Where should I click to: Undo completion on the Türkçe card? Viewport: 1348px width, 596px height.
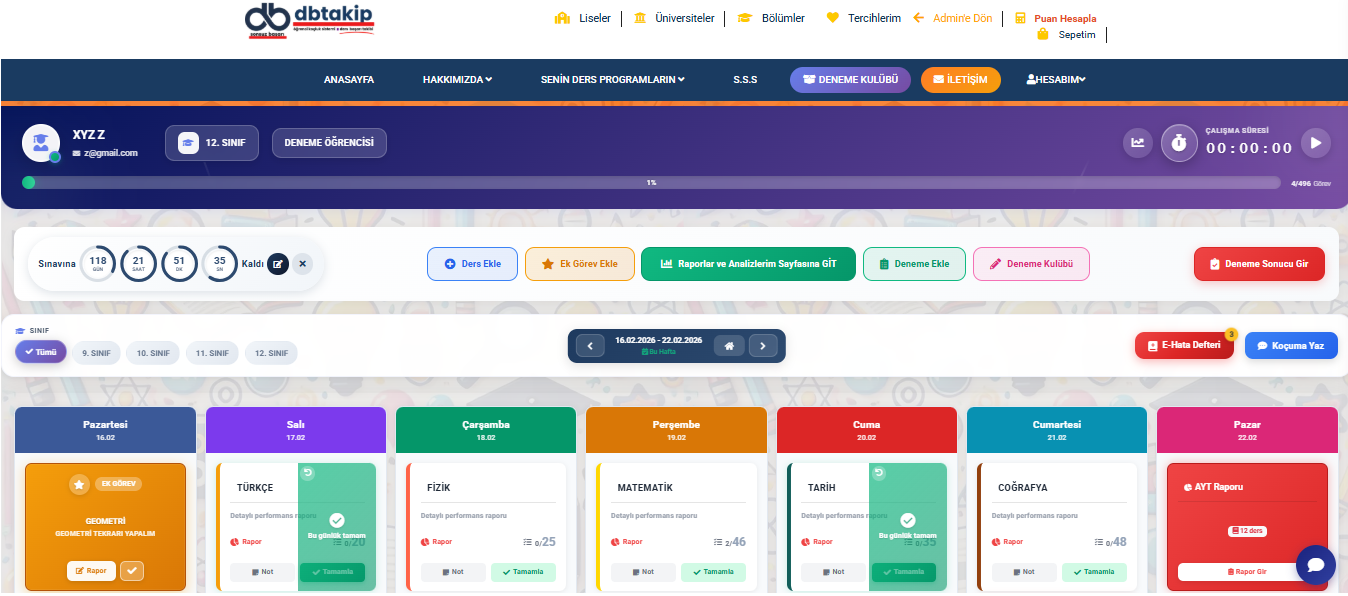(x=308, y=473)
